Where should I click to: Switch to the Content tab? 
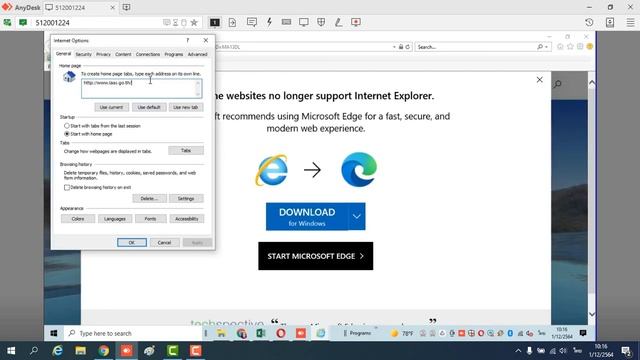123,54
